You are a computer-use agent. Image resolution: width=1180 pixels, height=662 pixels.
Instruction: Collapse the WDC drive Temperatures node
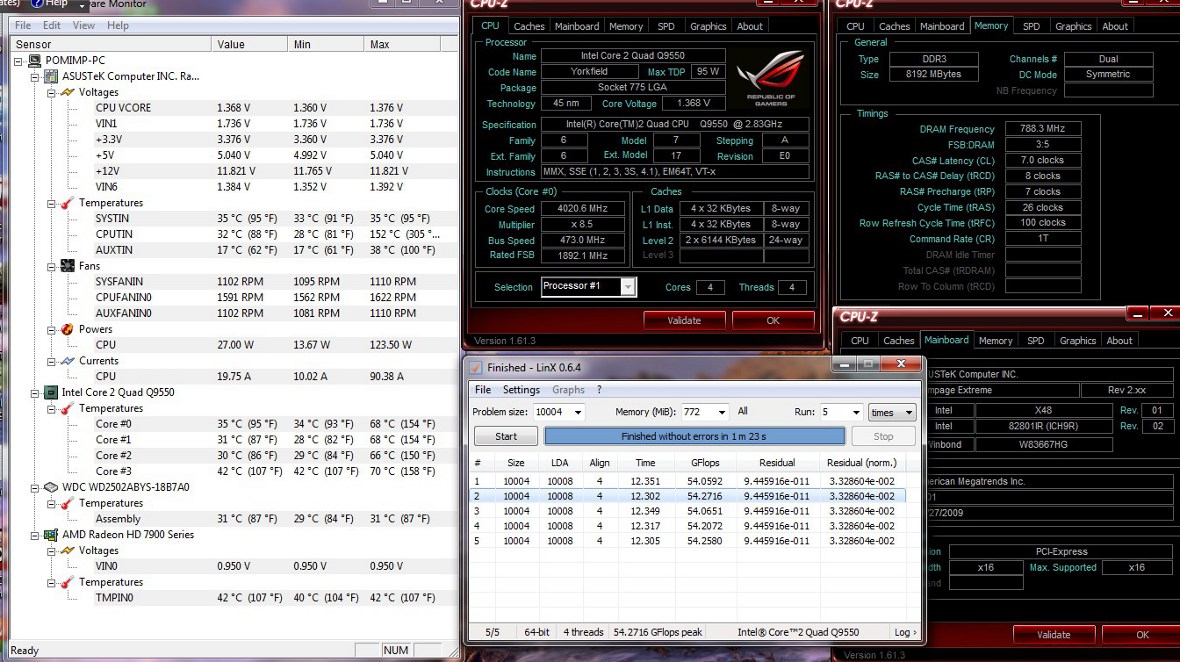click(52, 504)
